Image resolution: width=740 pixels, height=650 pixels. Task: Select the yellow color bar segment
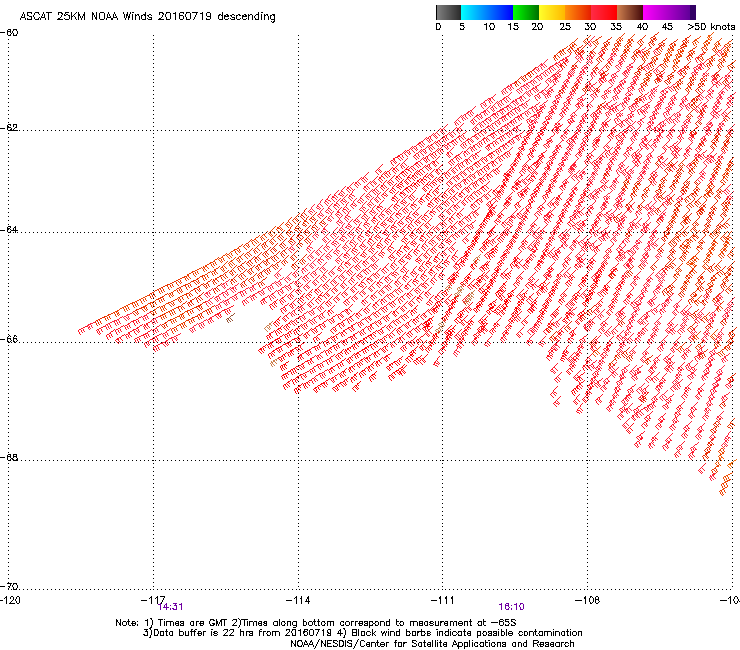tap(552, 12)
